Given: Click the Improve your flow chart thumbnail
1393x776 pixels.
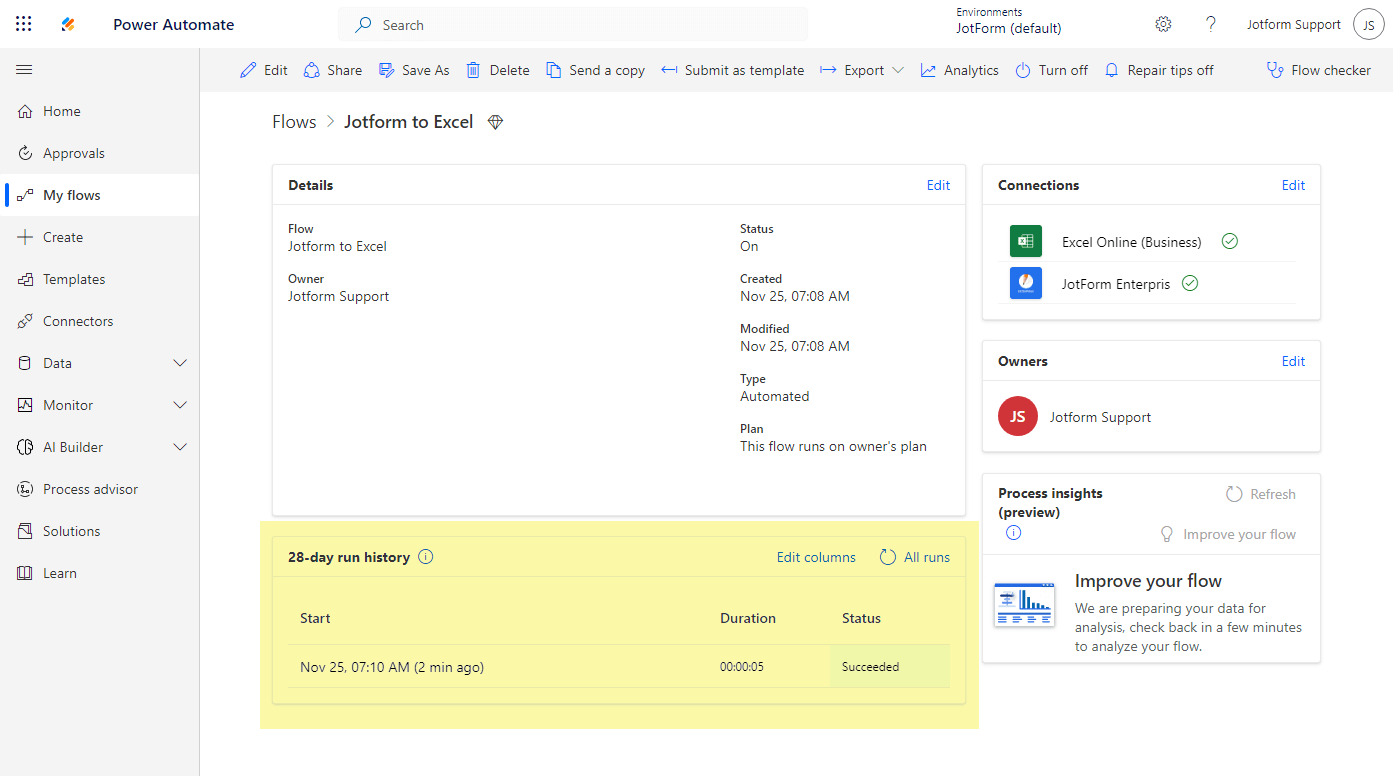Looking at the screenshot, I should tap(1024, 604).
